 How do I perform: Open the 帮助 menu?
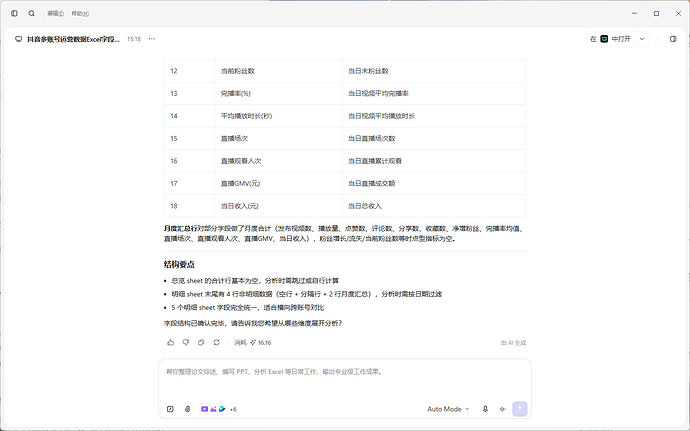point(80,14)
